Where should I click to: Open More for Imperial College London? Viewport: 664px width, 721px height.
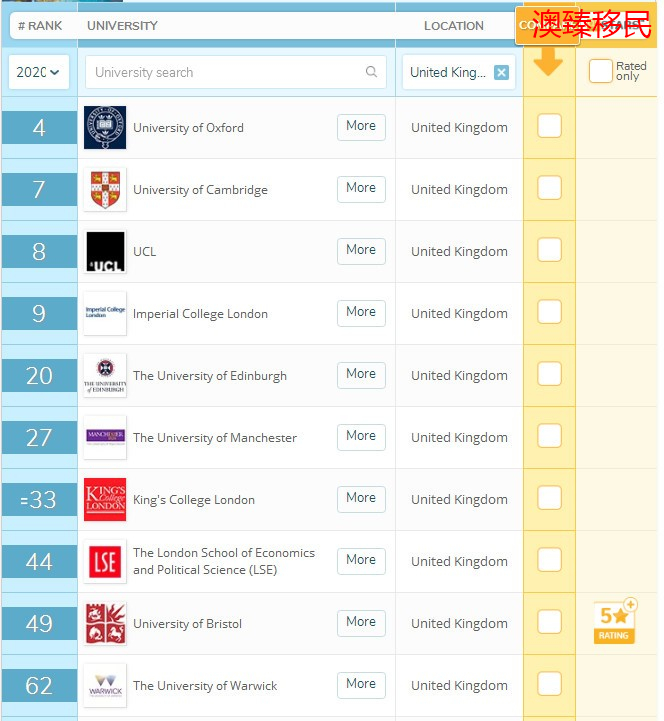[x=361, y=313]
